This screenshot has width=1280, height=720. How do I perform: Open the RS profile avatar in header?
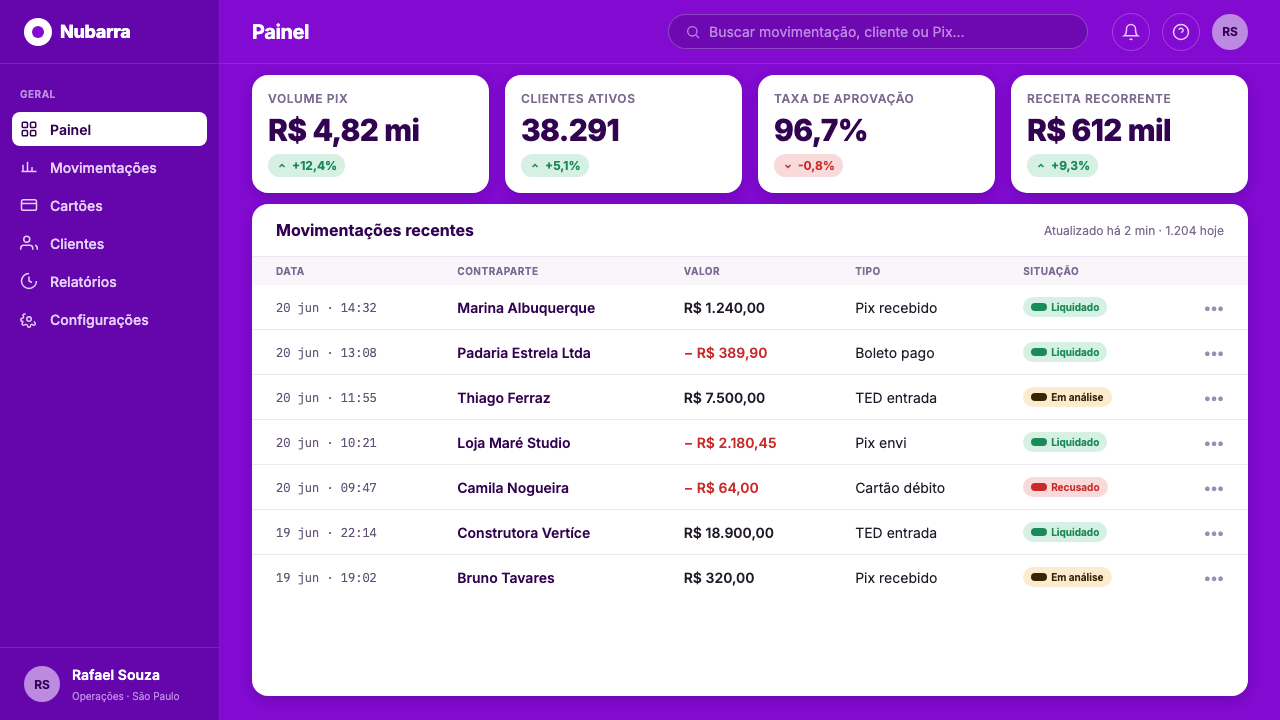tap(1230, 32)
